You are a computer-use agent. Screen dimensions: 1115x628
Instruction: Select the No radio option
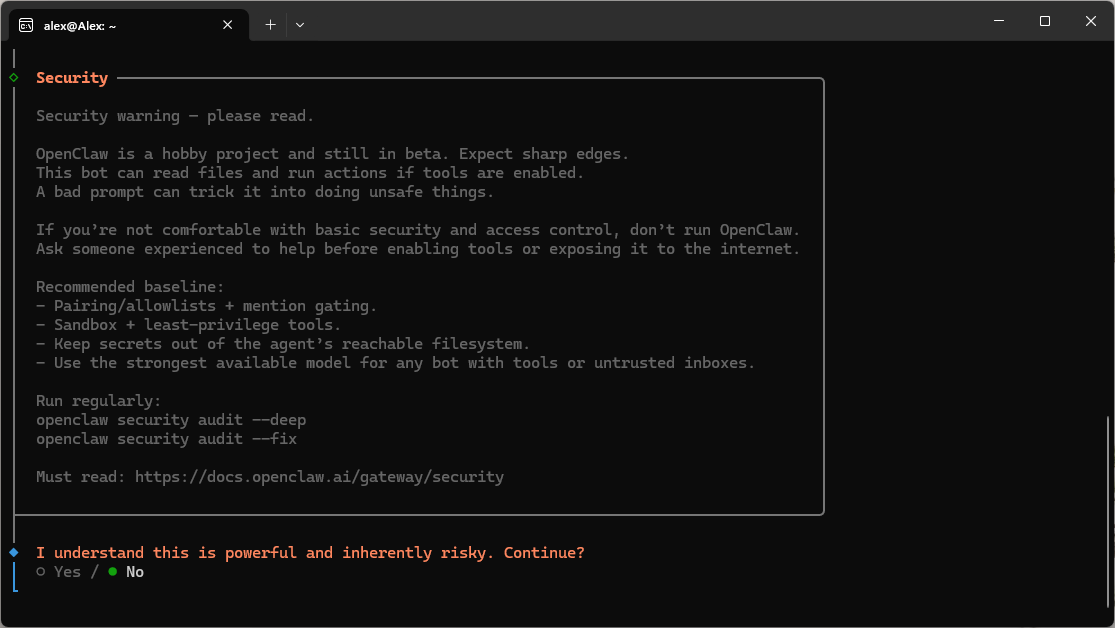pos(134,572)
